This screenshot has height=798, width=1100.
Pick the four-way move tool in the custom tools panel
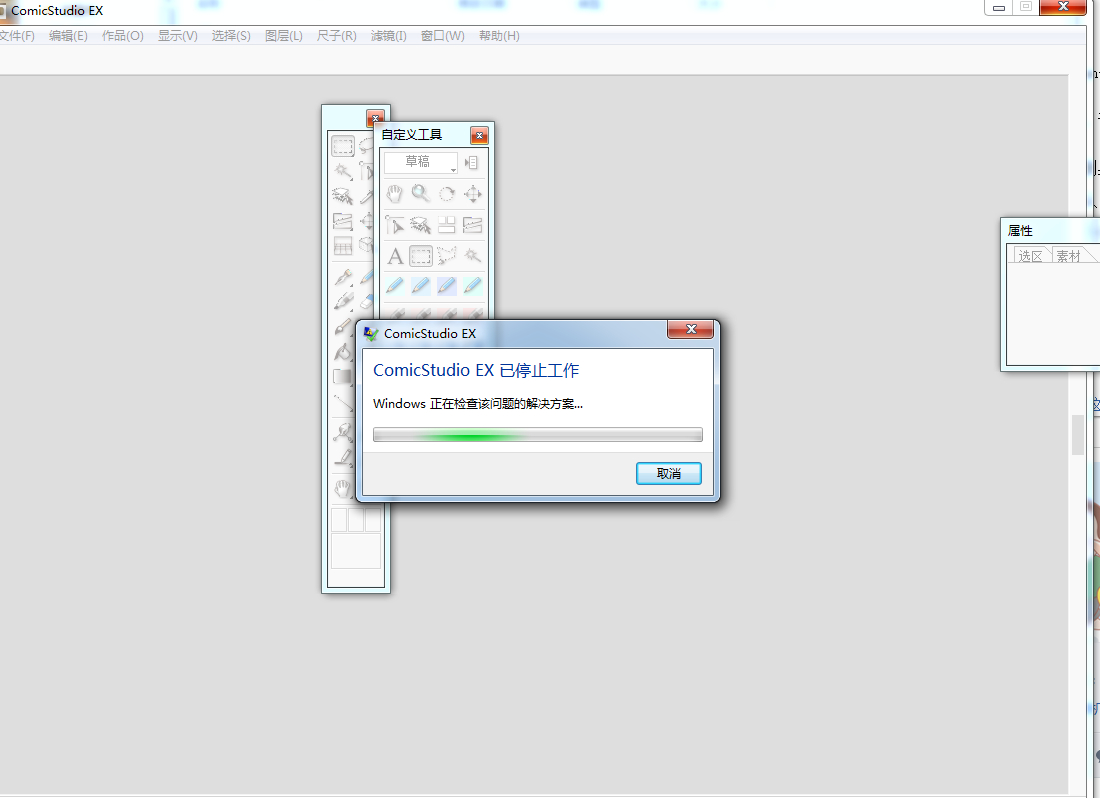473,194
